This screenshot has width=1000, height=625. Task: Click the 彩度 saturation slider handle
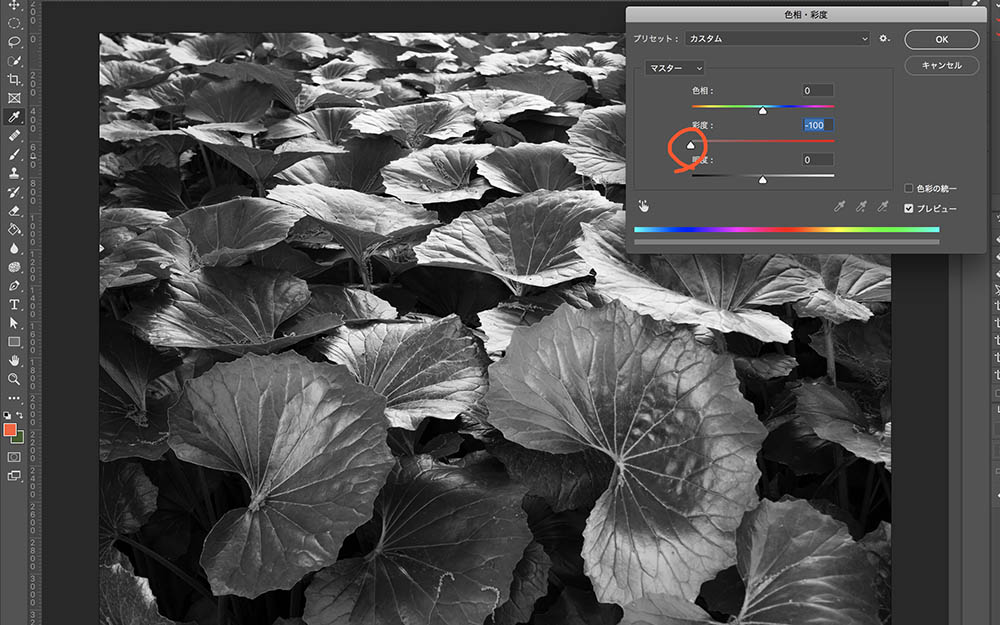pyautogui.click(x=691, y=146)
